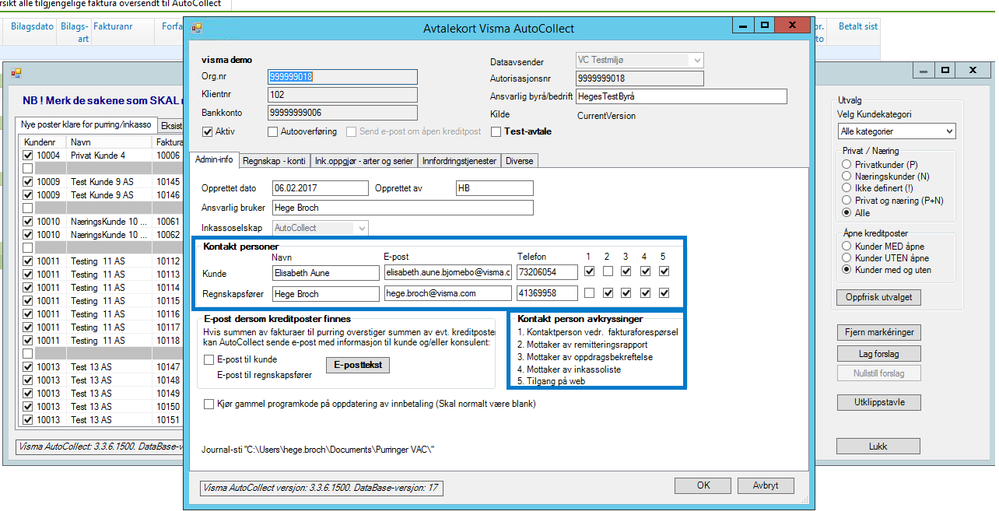Toggle Kunde contact checkbox column 2
Image resolution: width=999 pixels, height=511 pixels.
(x=607, y=271)
